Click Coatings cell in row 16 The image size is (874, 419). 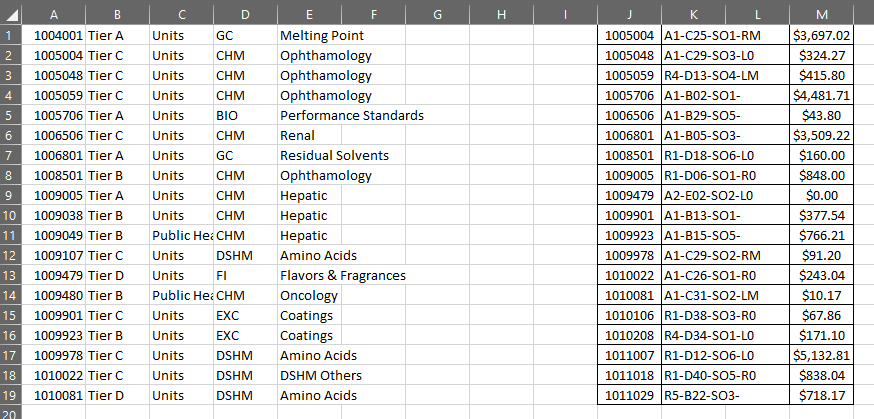pos(309,335)
